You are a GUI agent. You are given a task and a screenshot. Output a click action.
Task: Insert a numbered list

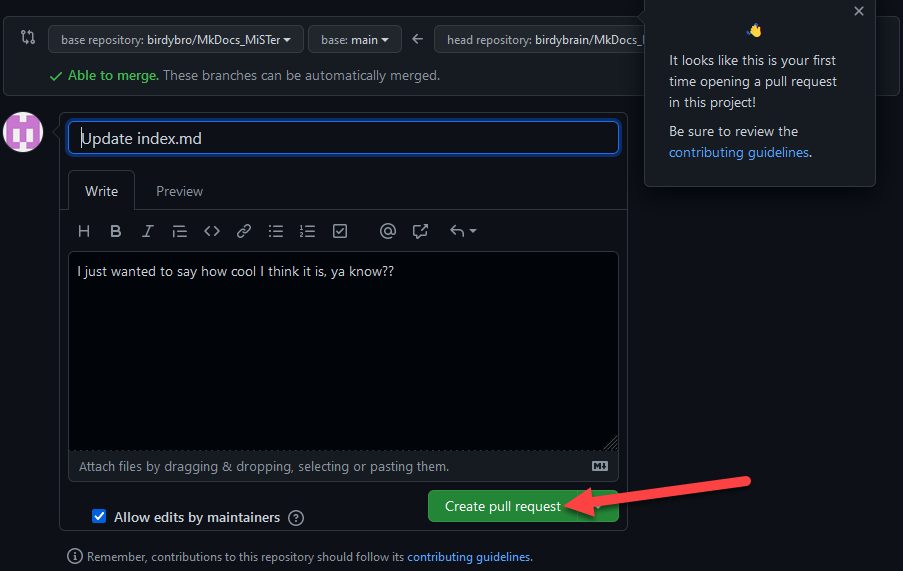pos(308,231)
